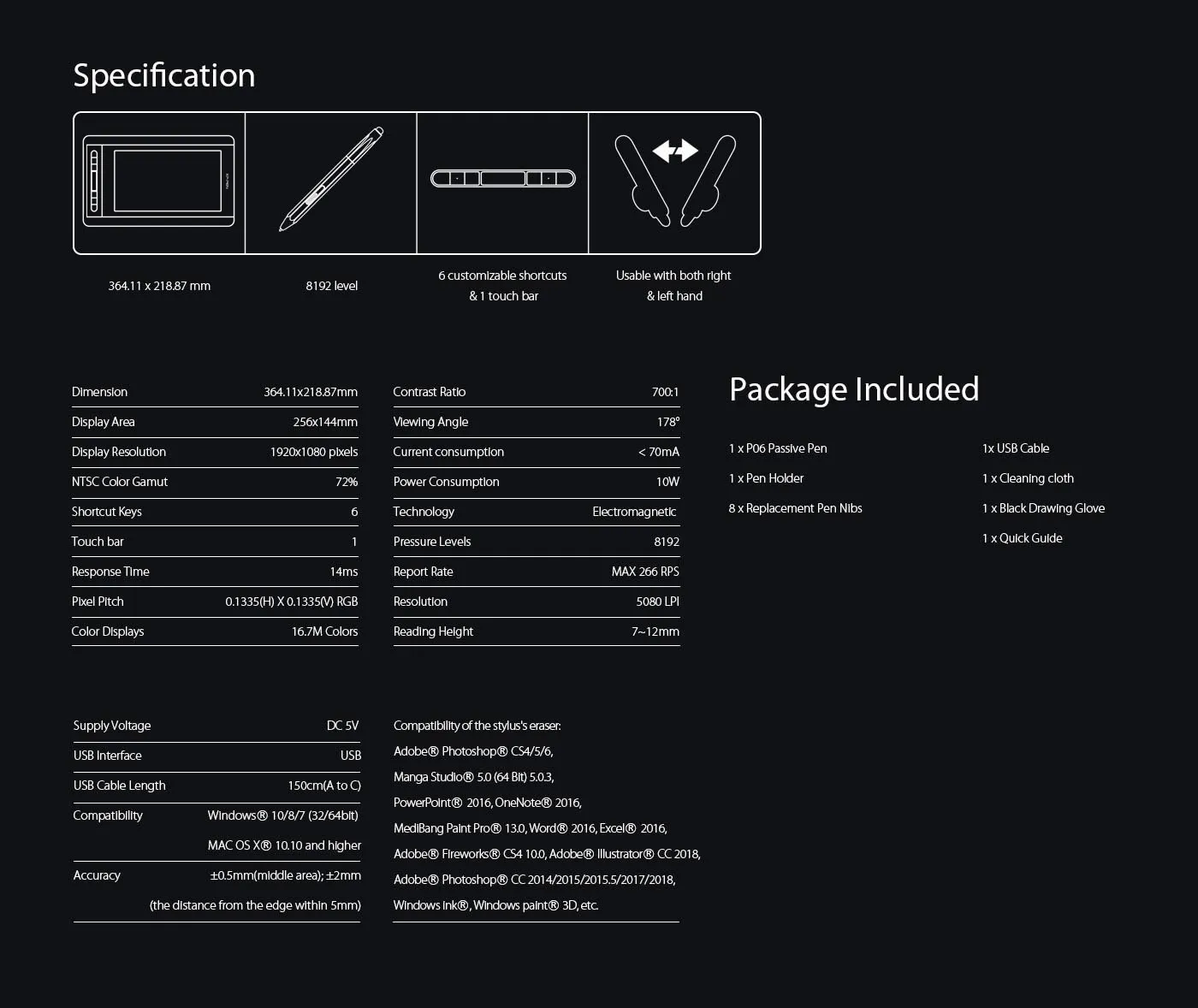Select the '8192 level' caption under the pen

pos(332,286)
